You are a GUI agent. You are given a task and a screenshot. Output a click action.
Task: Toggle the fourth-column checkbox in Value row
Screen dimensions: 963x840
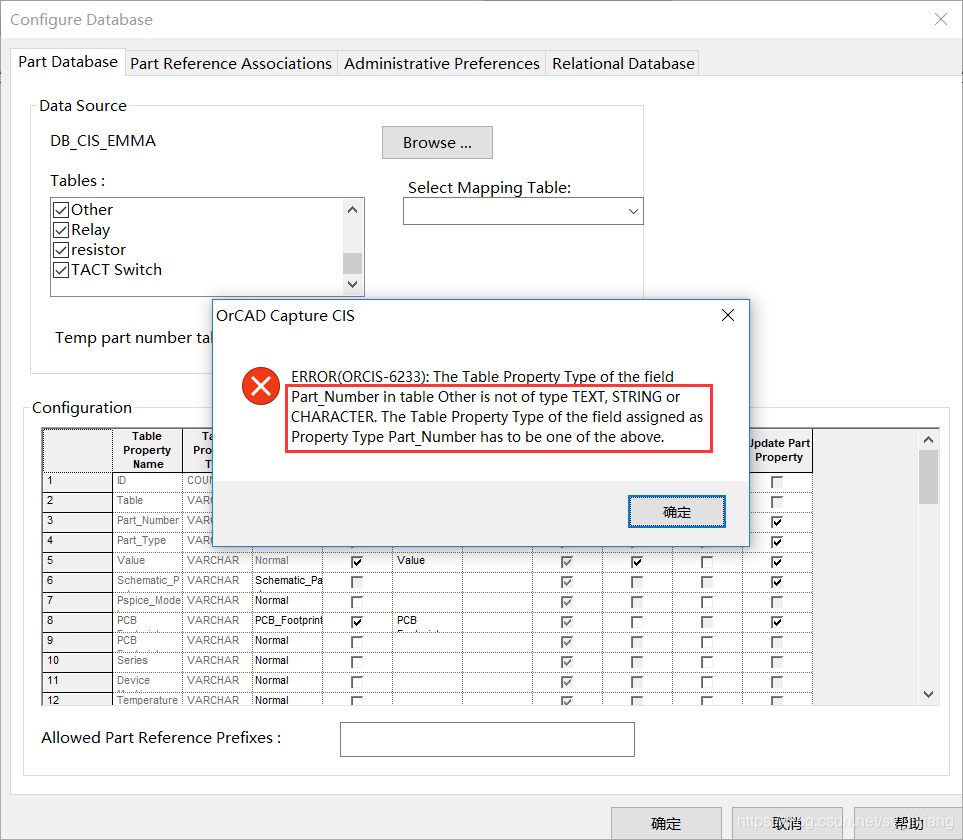[x=357, y=562]
